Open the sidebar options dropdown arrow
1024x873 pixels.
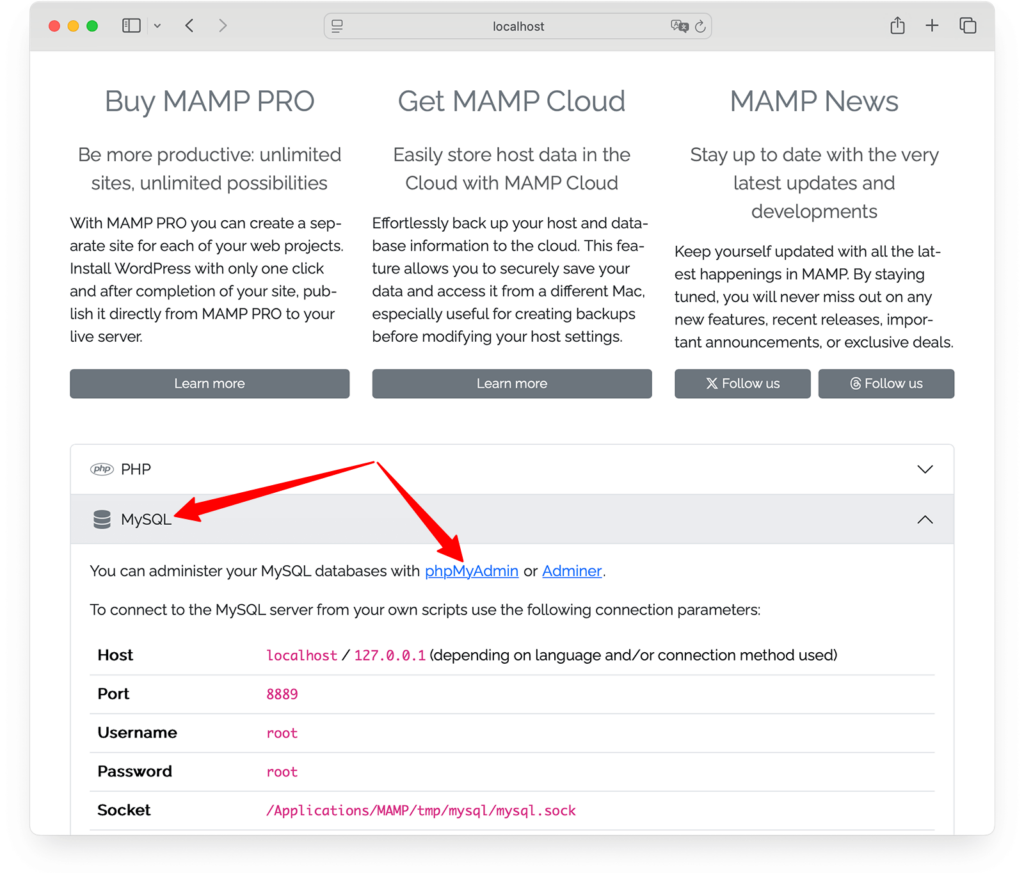(157, 26)
